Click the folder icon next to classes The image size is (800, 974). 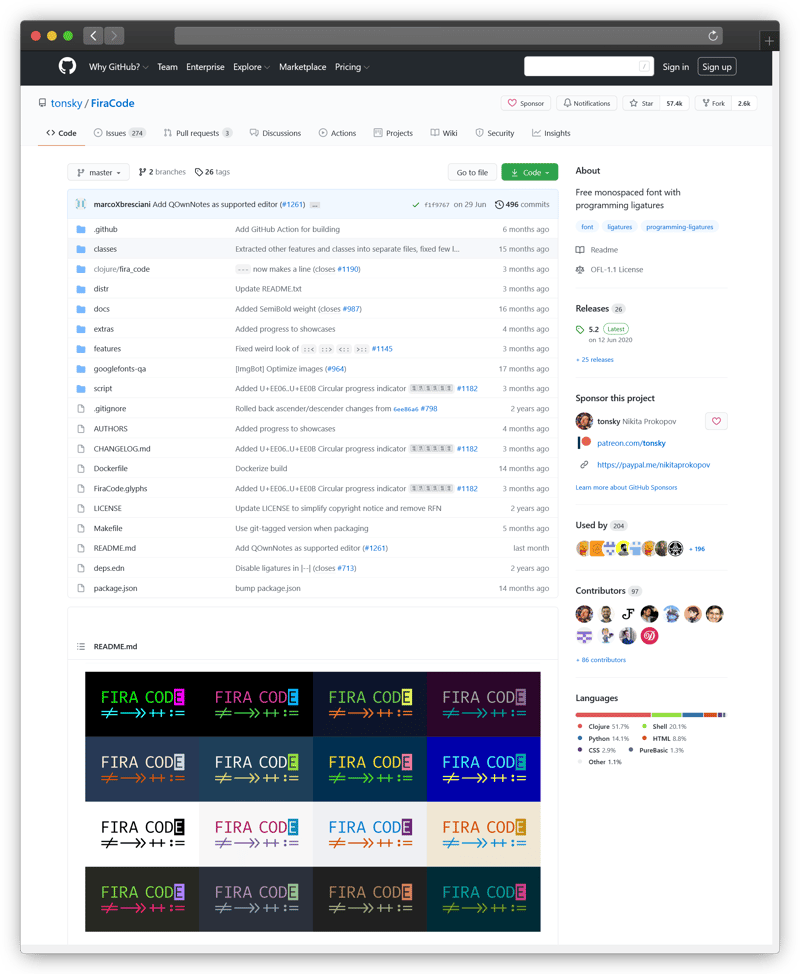81,249
